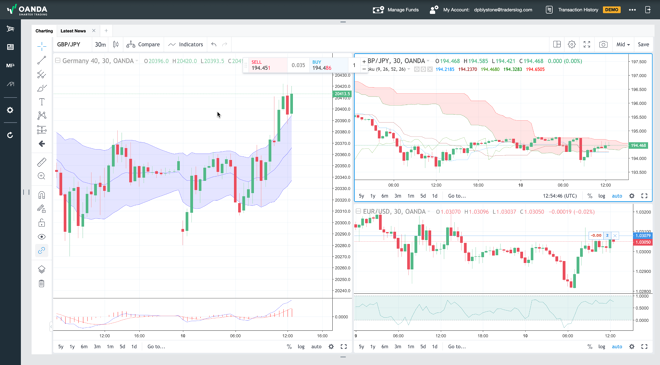
Task: Select the crosshair cursor tool
Action: pyautogui.click(x=41, y=46)
